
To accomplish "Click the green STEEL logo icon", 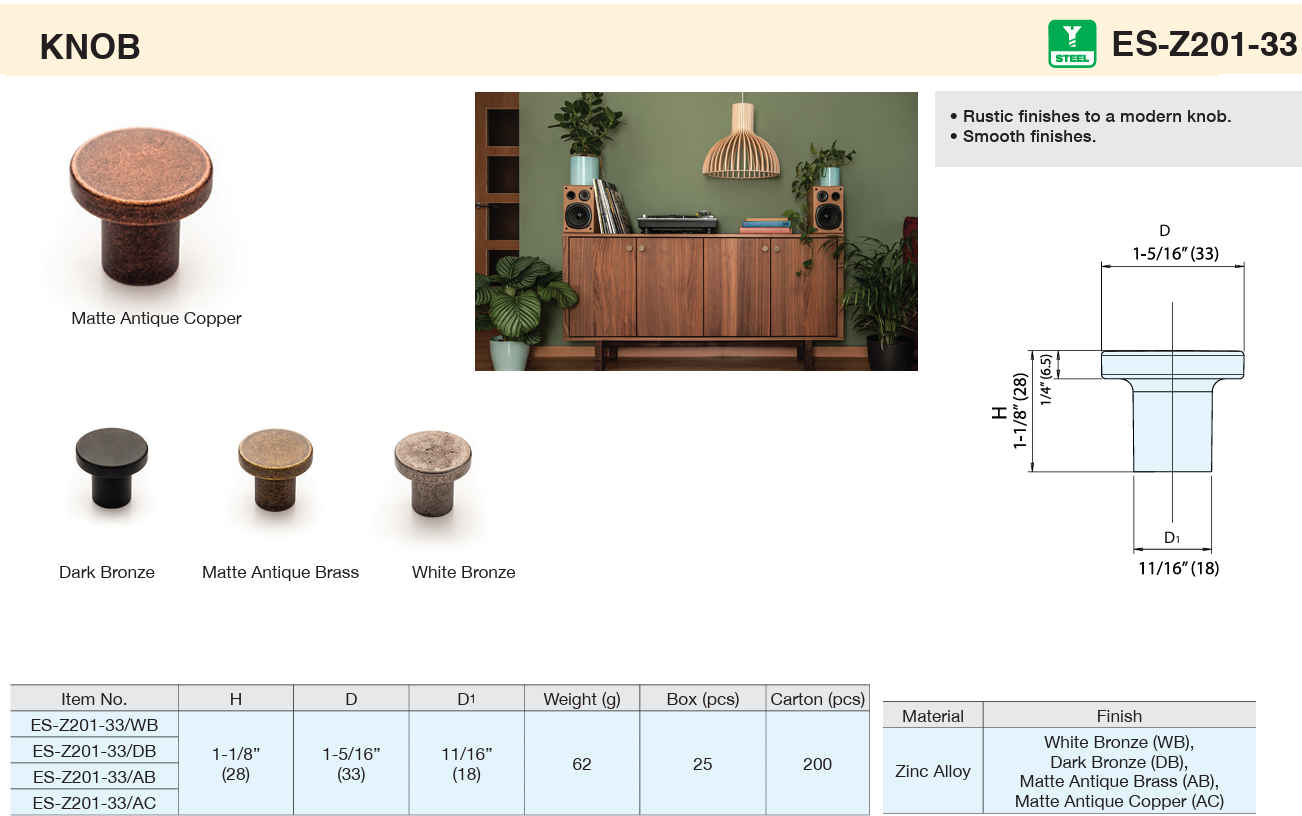I will (x=1072, y=44).
